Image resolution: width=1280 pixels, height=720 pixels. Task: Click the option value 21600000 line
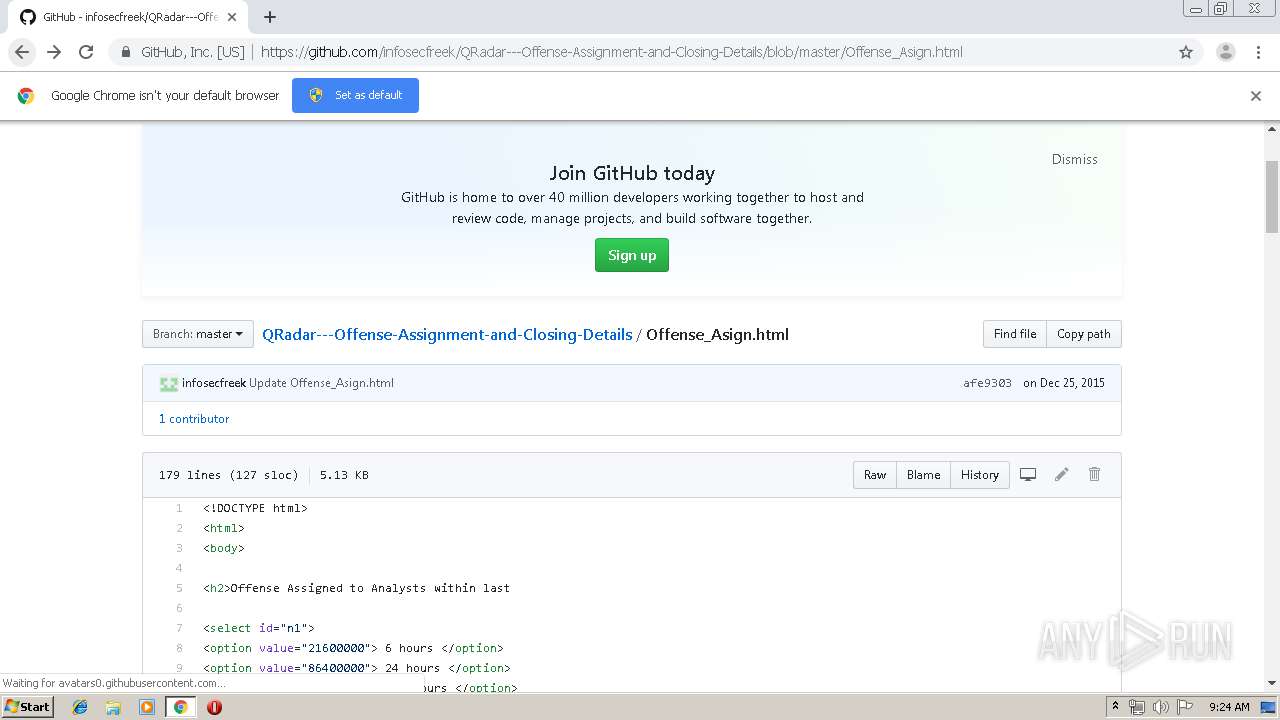pyautogui.click(x=353, y=648)
